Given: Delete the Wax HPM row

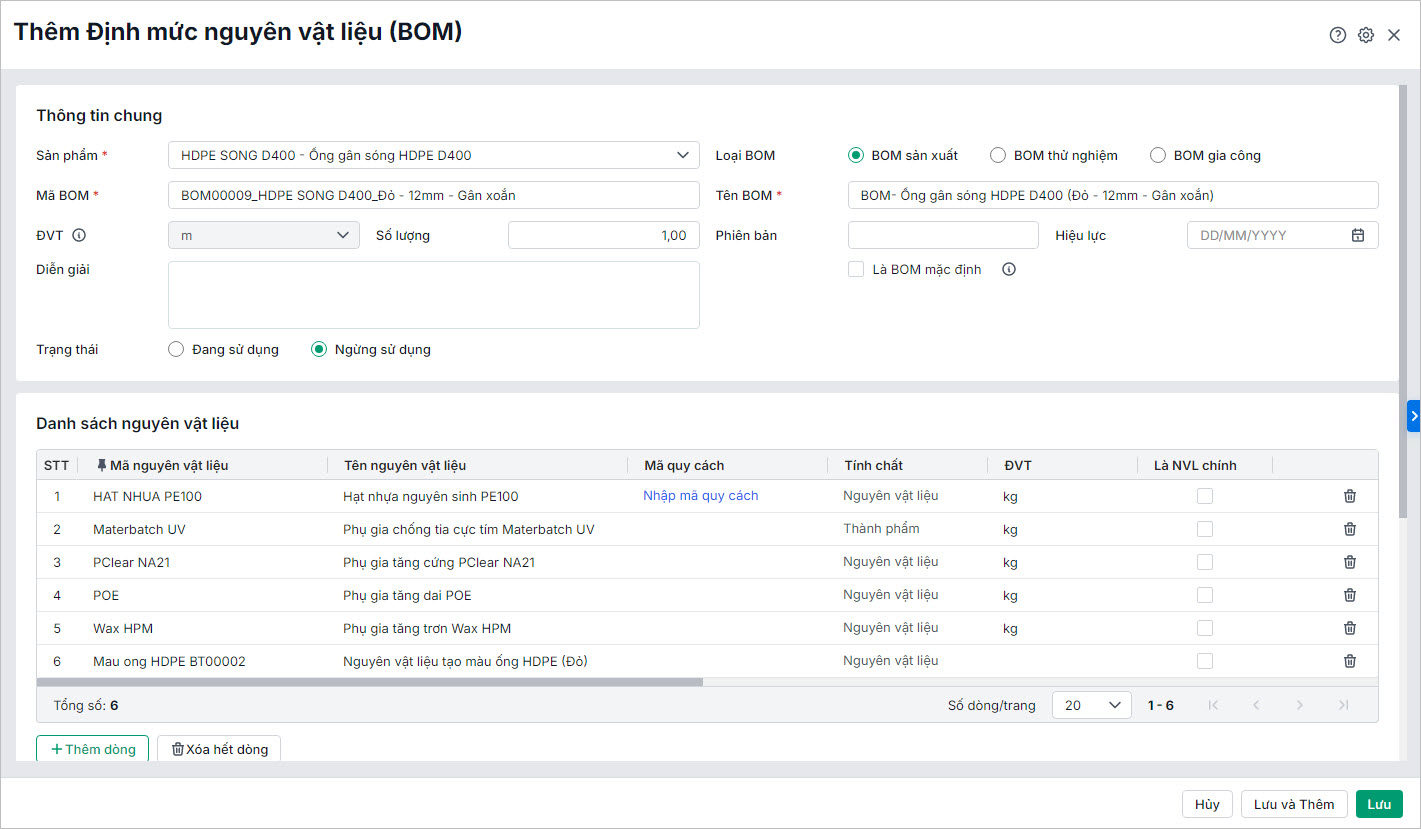Looking at the screenshot, I should (x=1349, y=628).
